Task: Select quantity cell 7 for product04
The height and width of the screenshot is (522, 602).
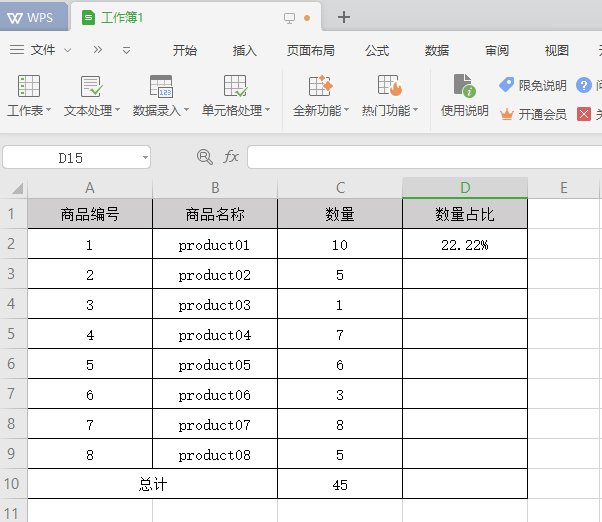Action: point(340,334)
